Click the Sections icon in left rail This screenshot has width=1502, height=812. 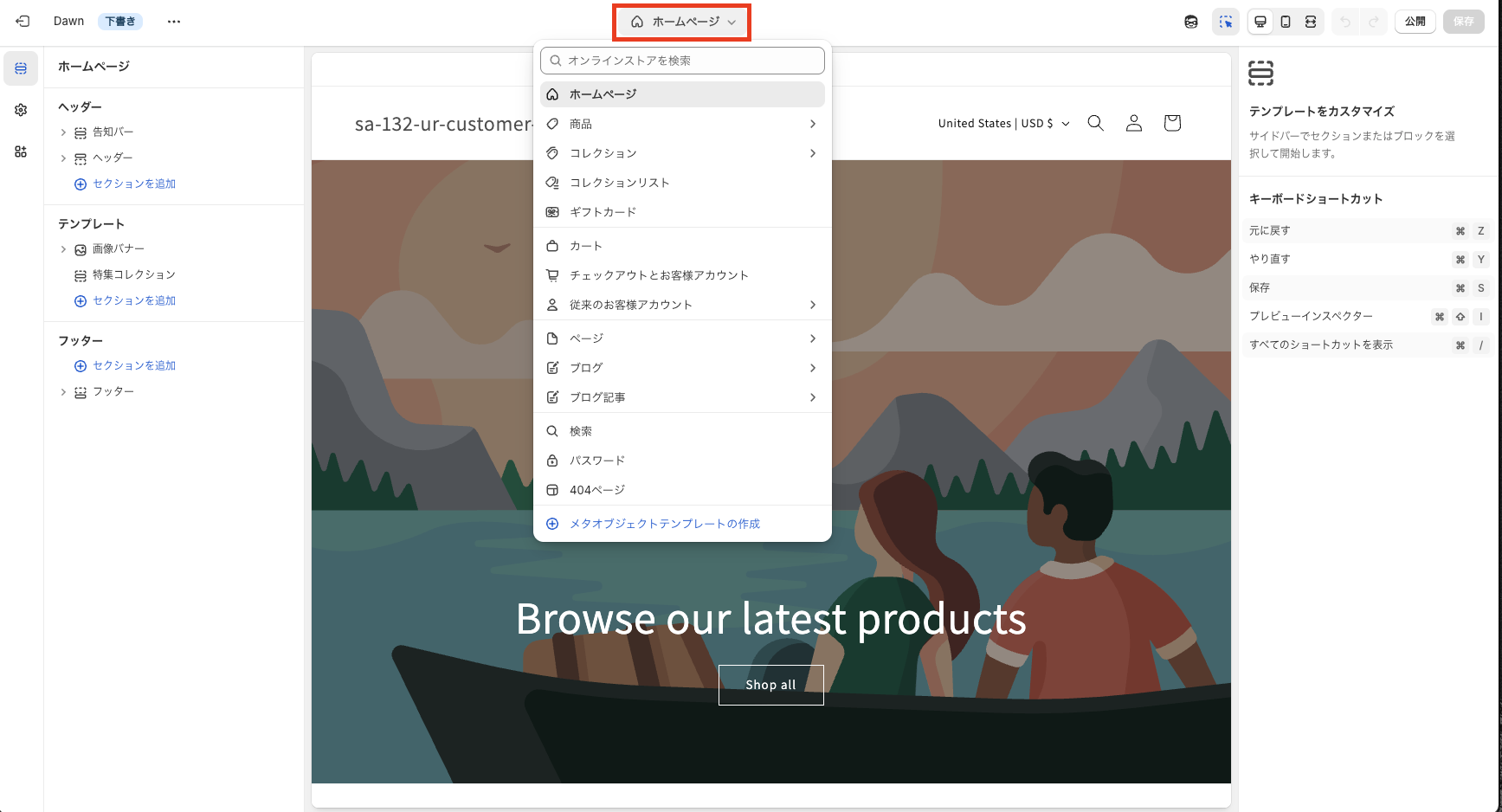(x=21, y=68)
